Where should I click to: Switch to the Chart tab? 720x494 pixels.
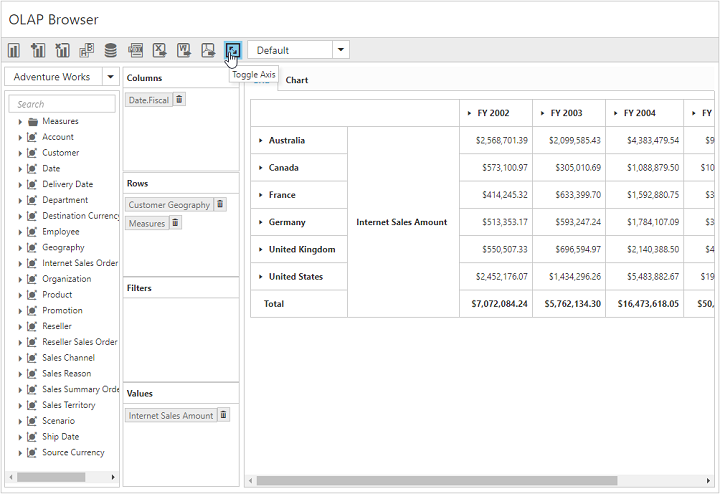297,80
